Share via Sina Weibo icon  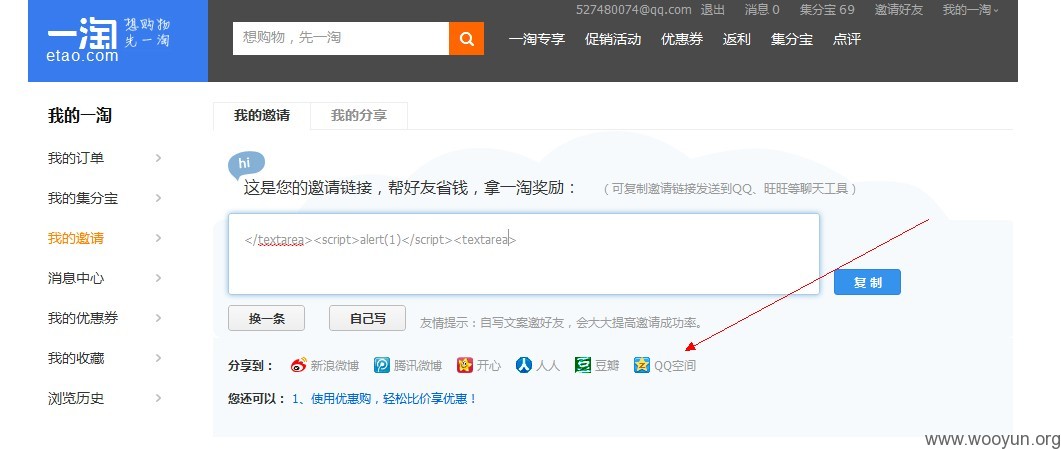pyautogui.click(x=298, y=365)
